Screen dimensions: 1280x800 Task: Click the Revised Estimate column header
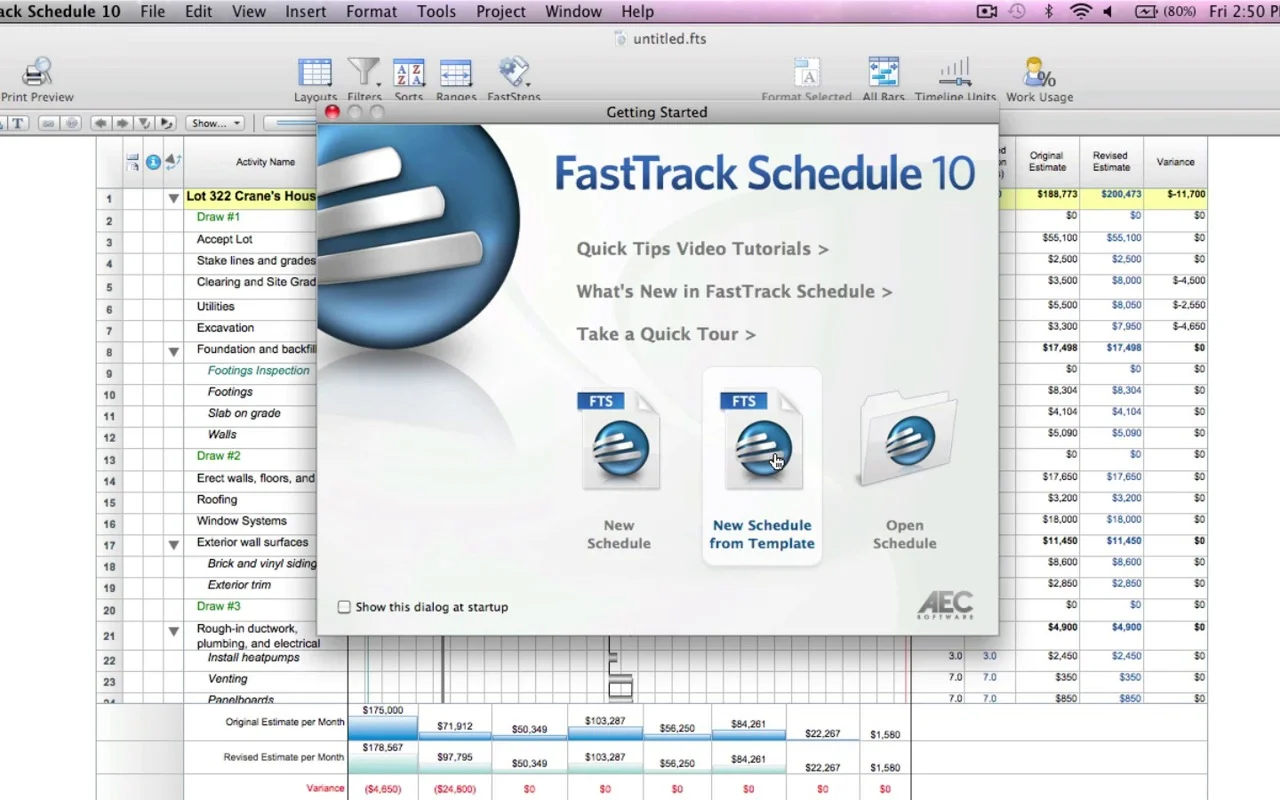(x=1111, y=162)
